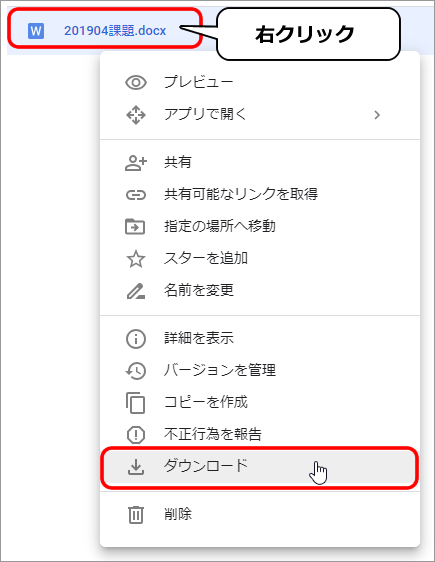The height and width of the screenshot is (562, 435).
Task: Click the Word file icon
Action: 36,31
